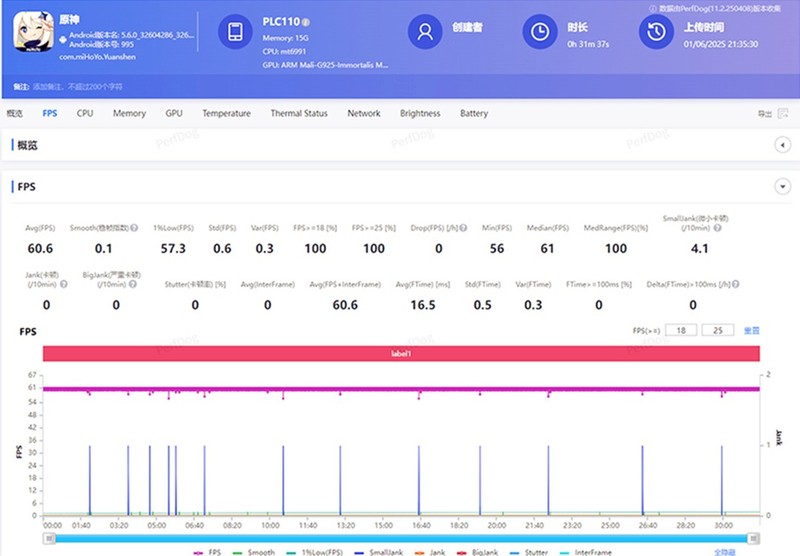800x556 pixels.
Task: Click the comment icon beside export
Action: (783, 114)
